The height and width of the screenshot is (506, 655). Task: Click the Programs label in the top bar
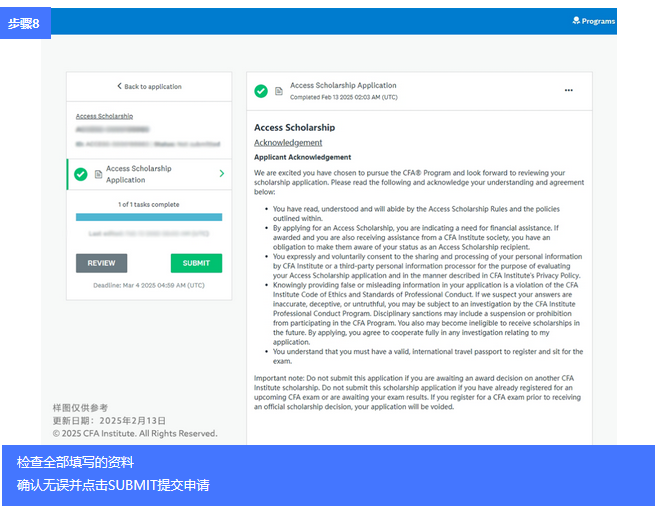pyautogui.click(x=598, y=21)
